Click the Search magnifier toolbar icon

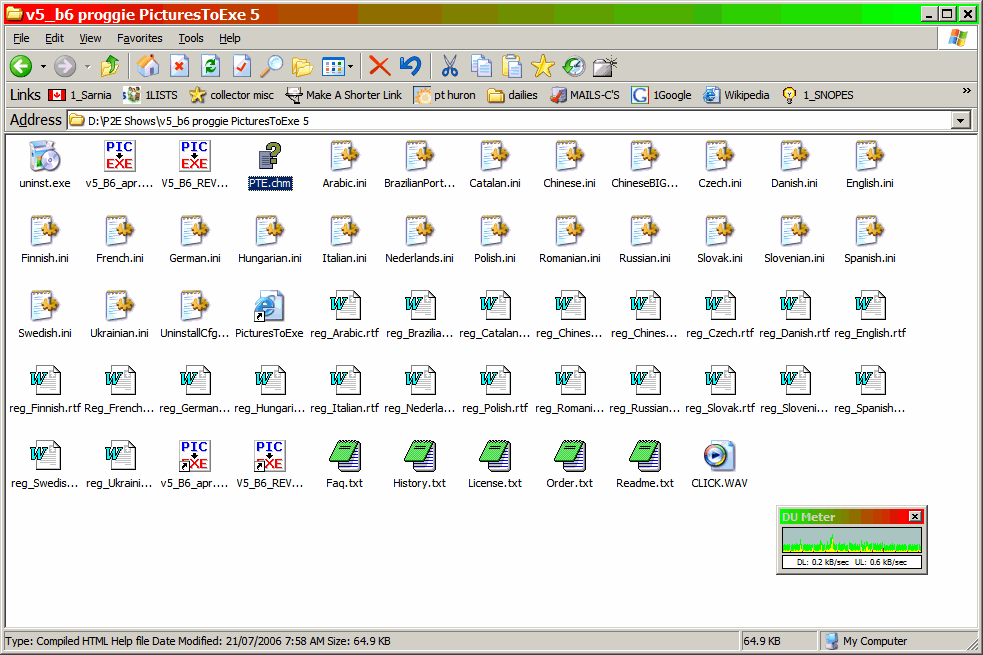(x=271, y=66)
